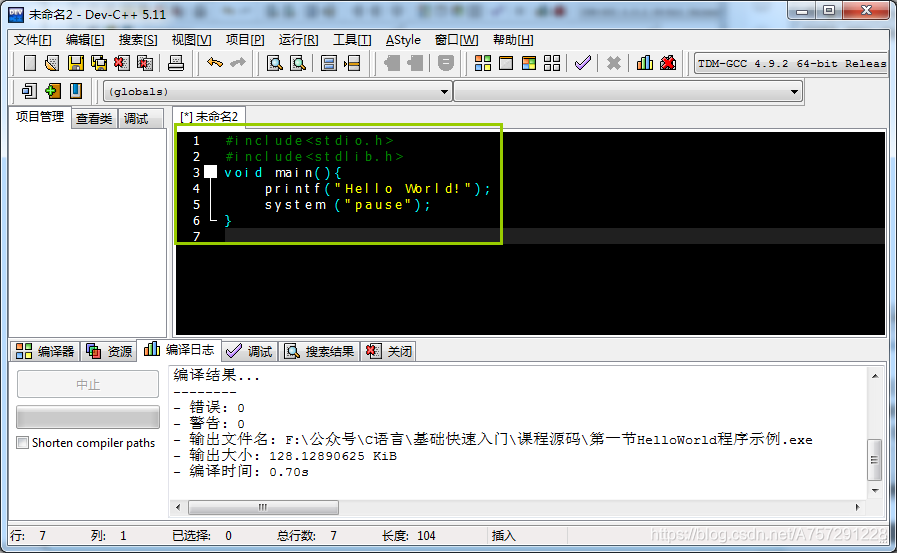The image size is (897, 553).
Task: Undo the last edit
Action: [x=215, y=62]
